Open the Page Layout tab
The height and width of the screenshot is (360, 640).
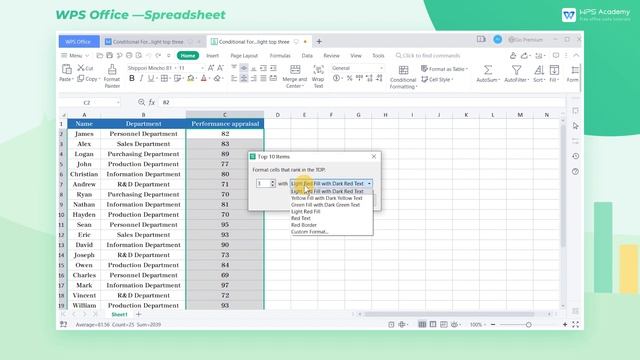pyautogui.click(x=244, y=56)
